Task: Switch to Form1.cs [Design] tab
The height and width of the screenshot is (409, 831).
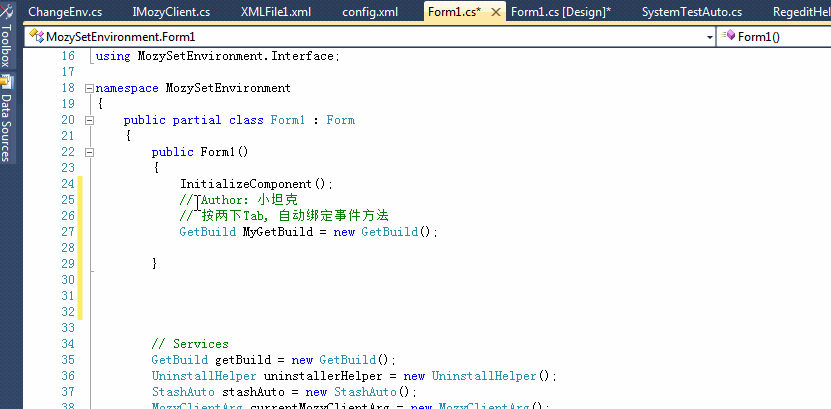Action: 560,12
